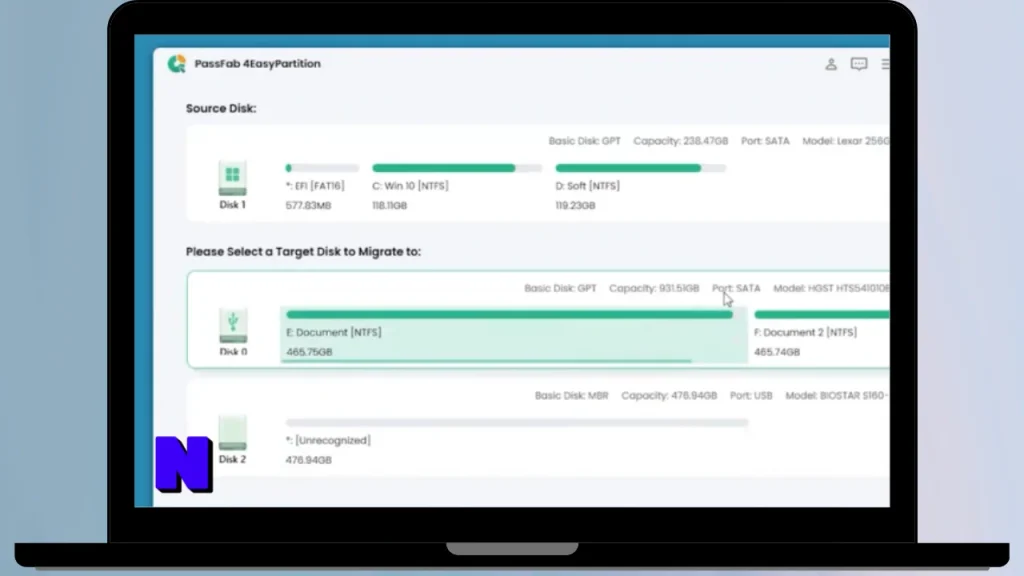Screen dimensions: 1024x576
Task: Click the Capacity: 931.51GB text
Action: (654, 288)
